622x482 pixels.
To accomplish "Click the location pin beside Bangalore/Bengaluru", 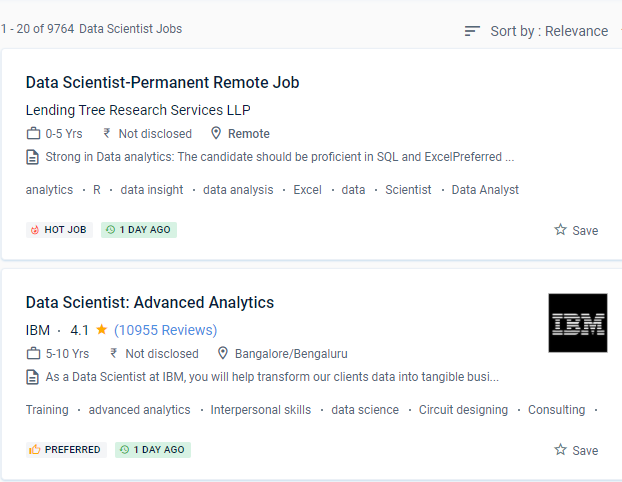I will (x=223, y=354).
